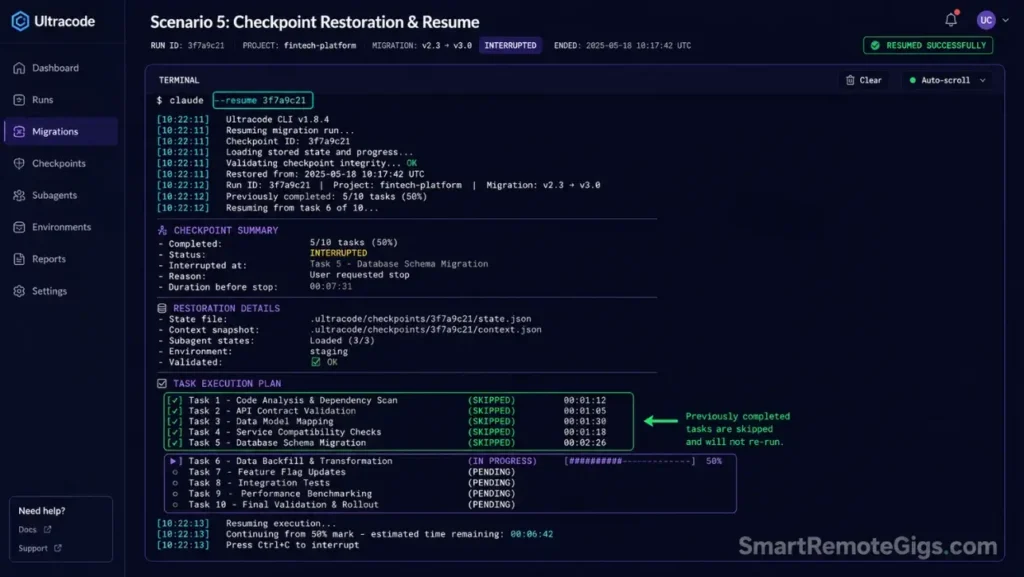Viewport: 1024px width, 577px height.
Task: Click the state.json checkpoint file path
Action: point(421,319)
